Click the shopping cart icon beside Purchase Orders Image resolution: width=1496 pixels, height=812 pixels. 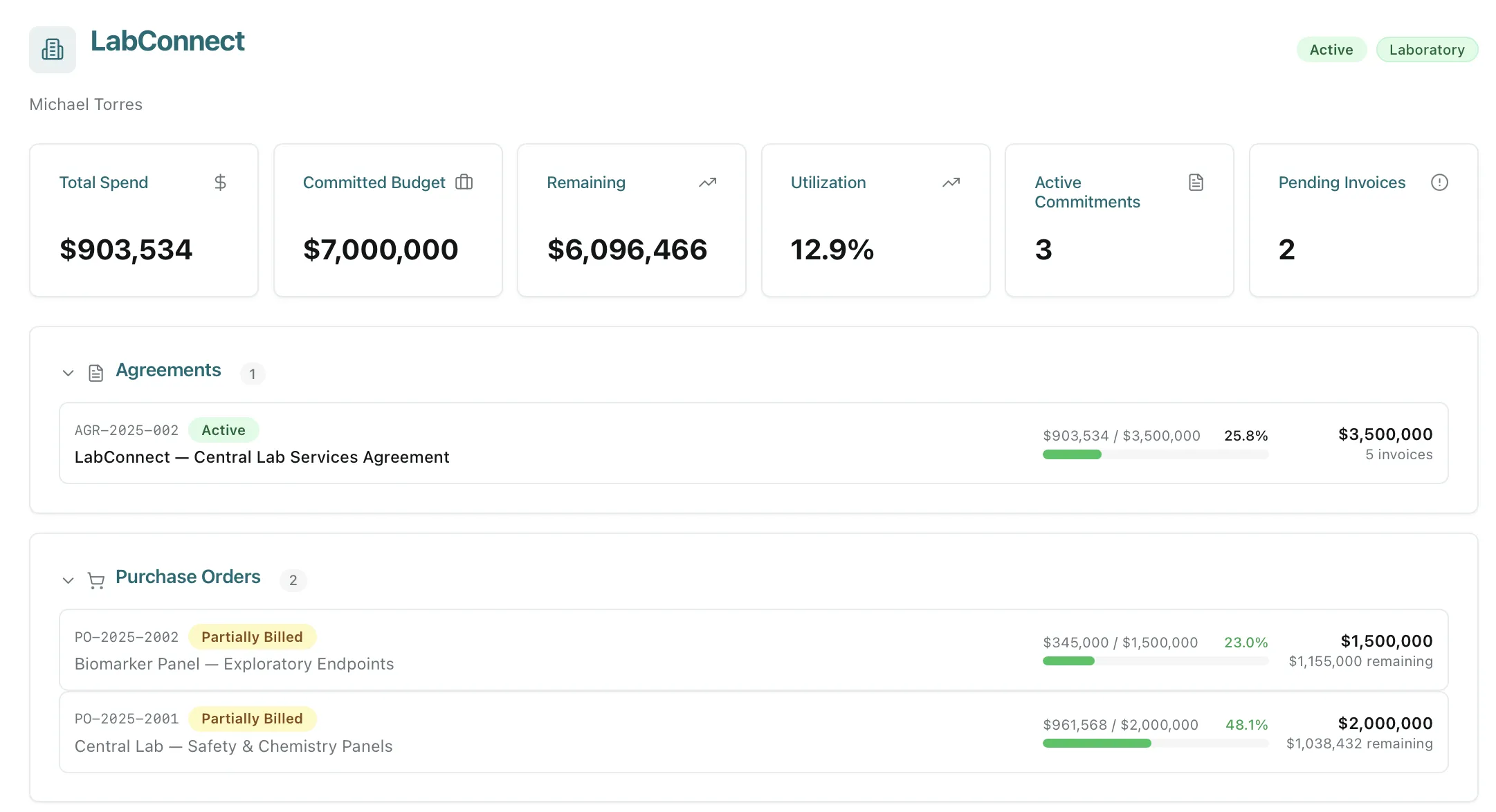[95, 580]
